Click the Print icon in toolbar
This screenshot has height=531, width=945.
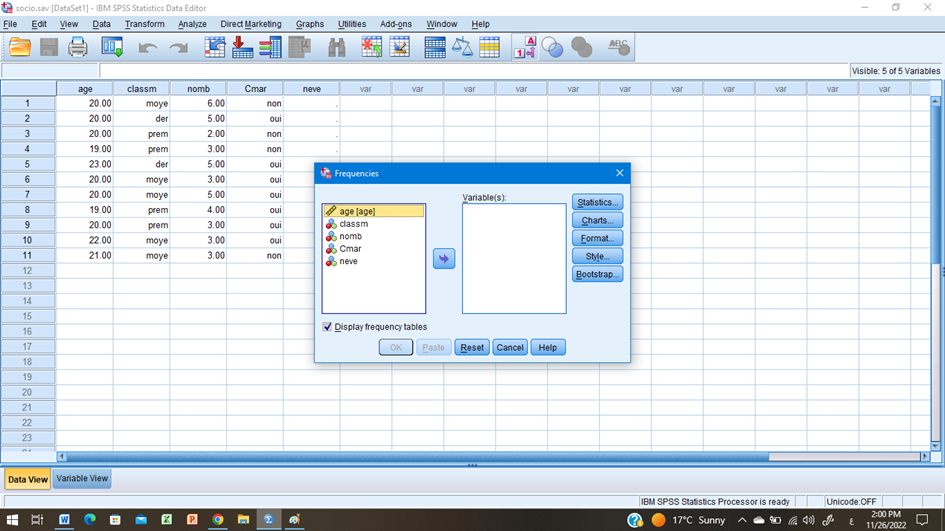click(x=78, y=47)
